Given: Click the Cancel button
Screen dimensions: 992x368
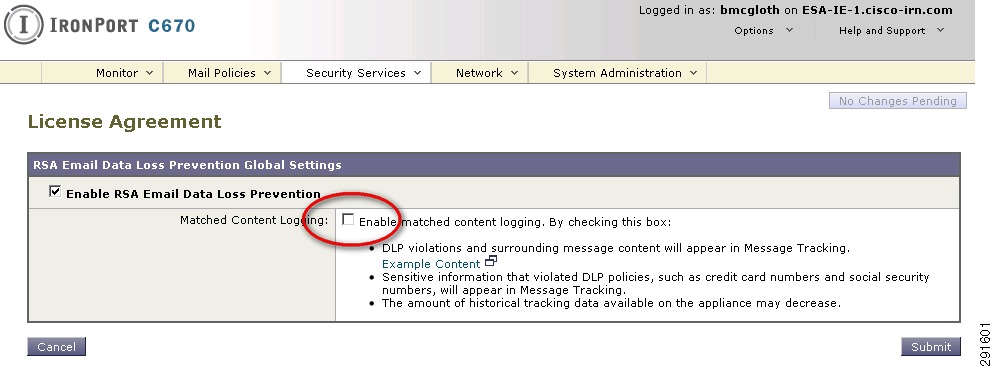Looking at the screenshot, I should tap(56, 347).
